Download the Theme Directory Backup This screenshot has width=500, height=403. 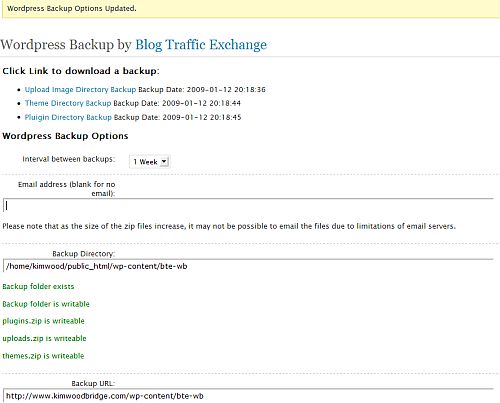tap(68, 103)
